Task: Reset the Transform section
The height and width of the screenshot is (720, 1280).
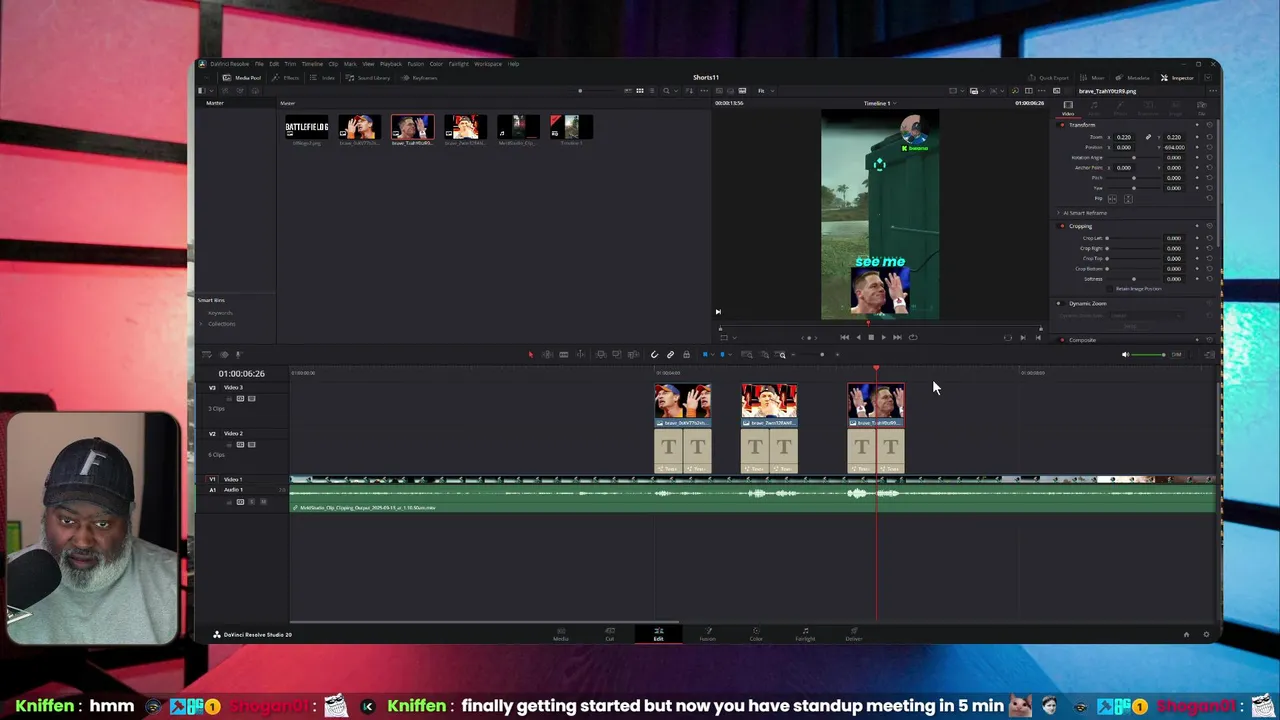Action: pyautogui.click(x=1209, y=125)
